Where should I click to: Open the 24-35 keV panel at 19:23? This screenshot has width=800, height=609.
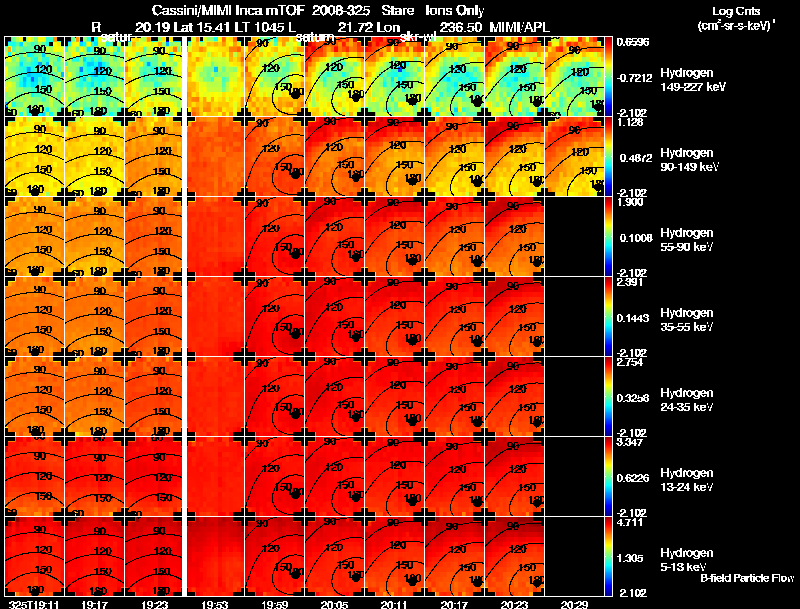pyautogui.click(x=154, y=397)
